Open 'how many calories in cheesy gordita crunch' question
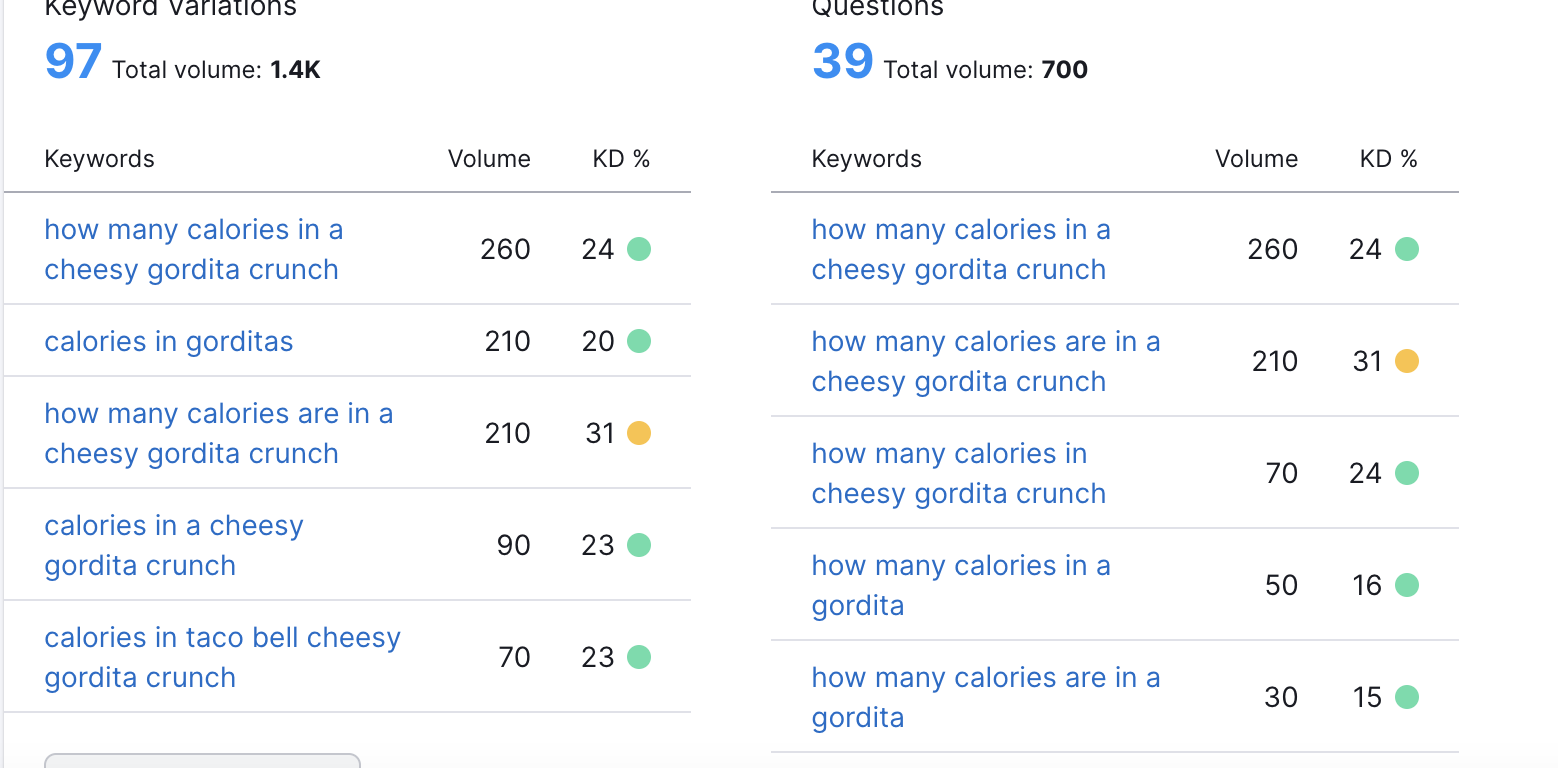The height and width of the screenshot is (768, 1558). click(x=957, y=473)
